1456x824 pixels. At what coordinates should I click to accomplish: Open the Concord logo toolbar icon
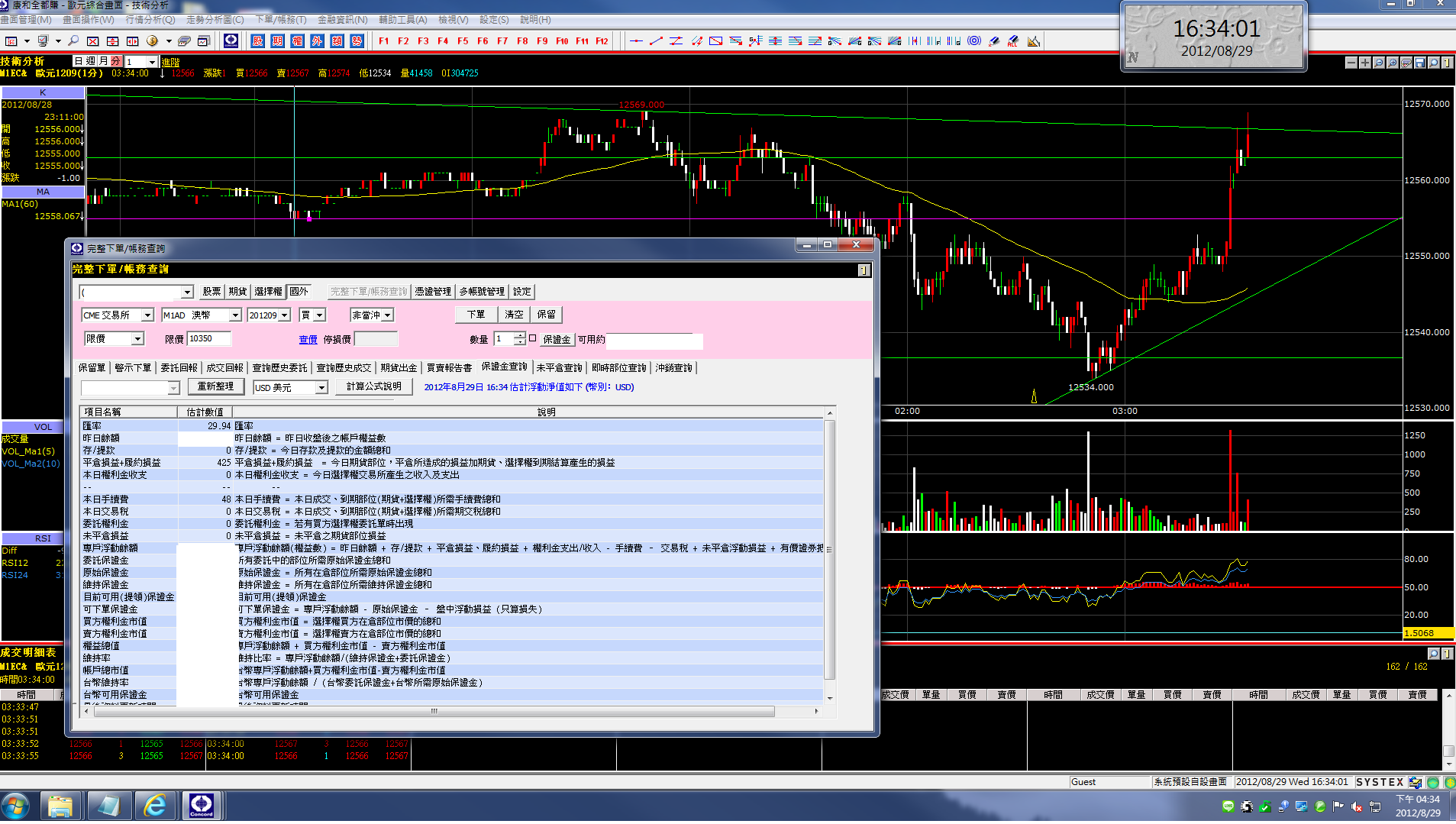pyautogui.click(x=231, y=41)
